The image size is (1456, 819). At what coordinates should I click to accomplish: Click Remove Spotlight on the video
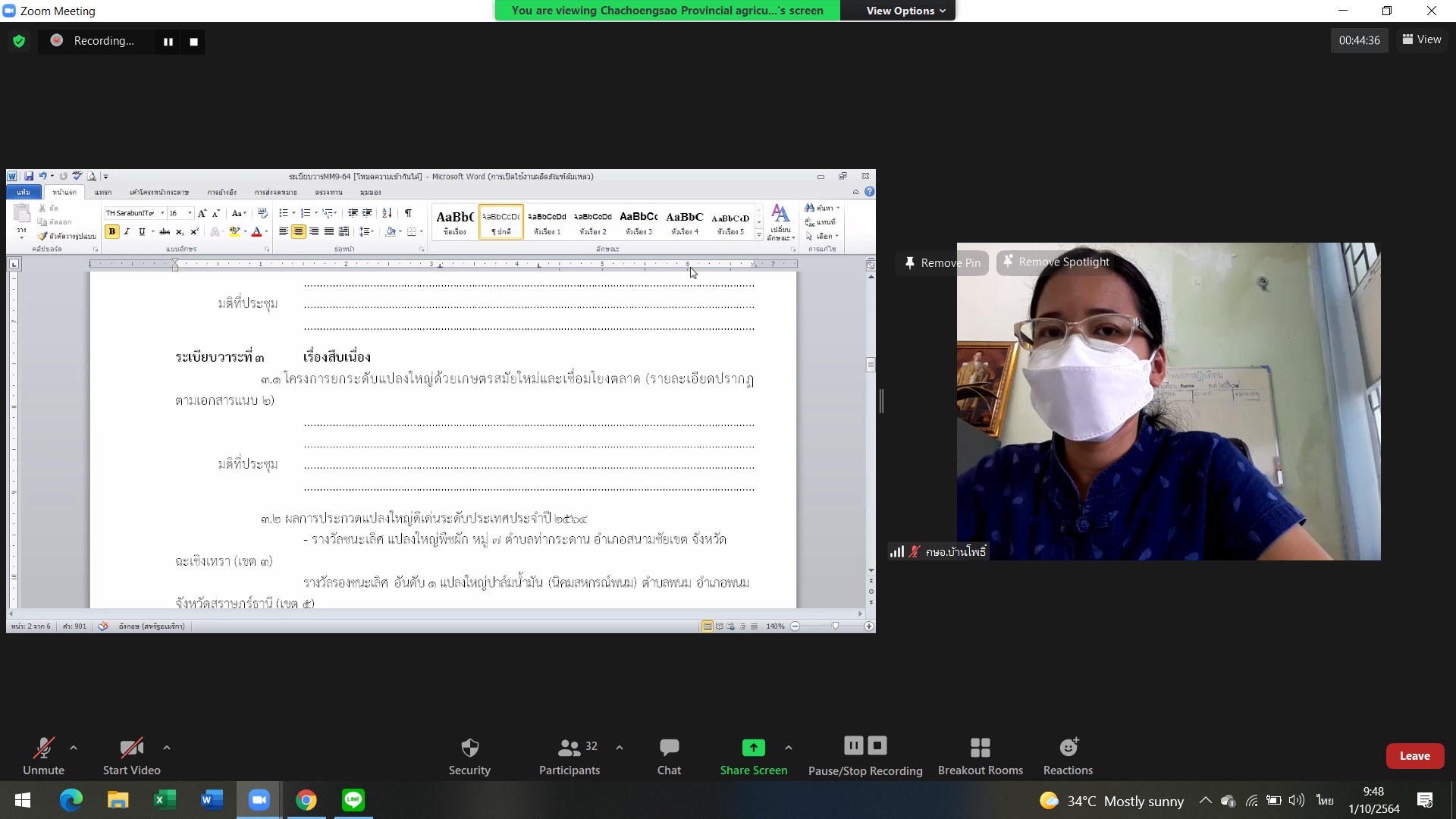(x=1056, y=262)
